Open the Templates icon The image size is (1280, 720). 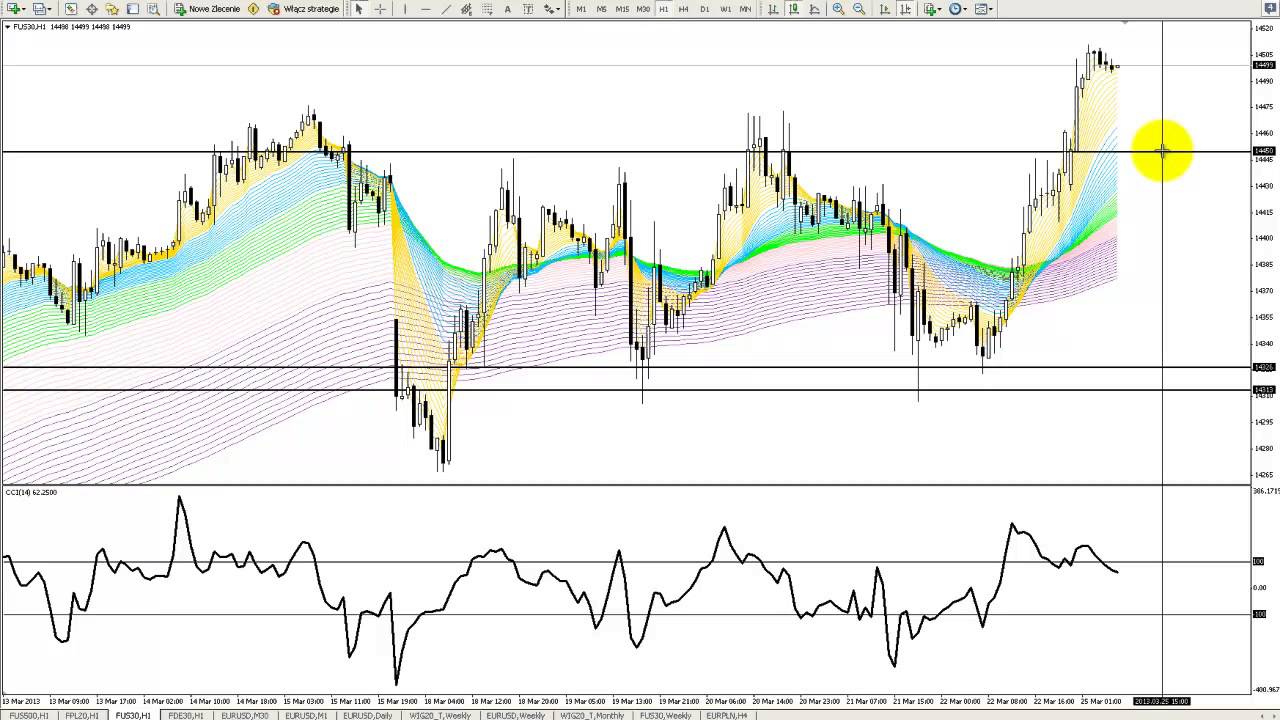click(x=980, y=9)
